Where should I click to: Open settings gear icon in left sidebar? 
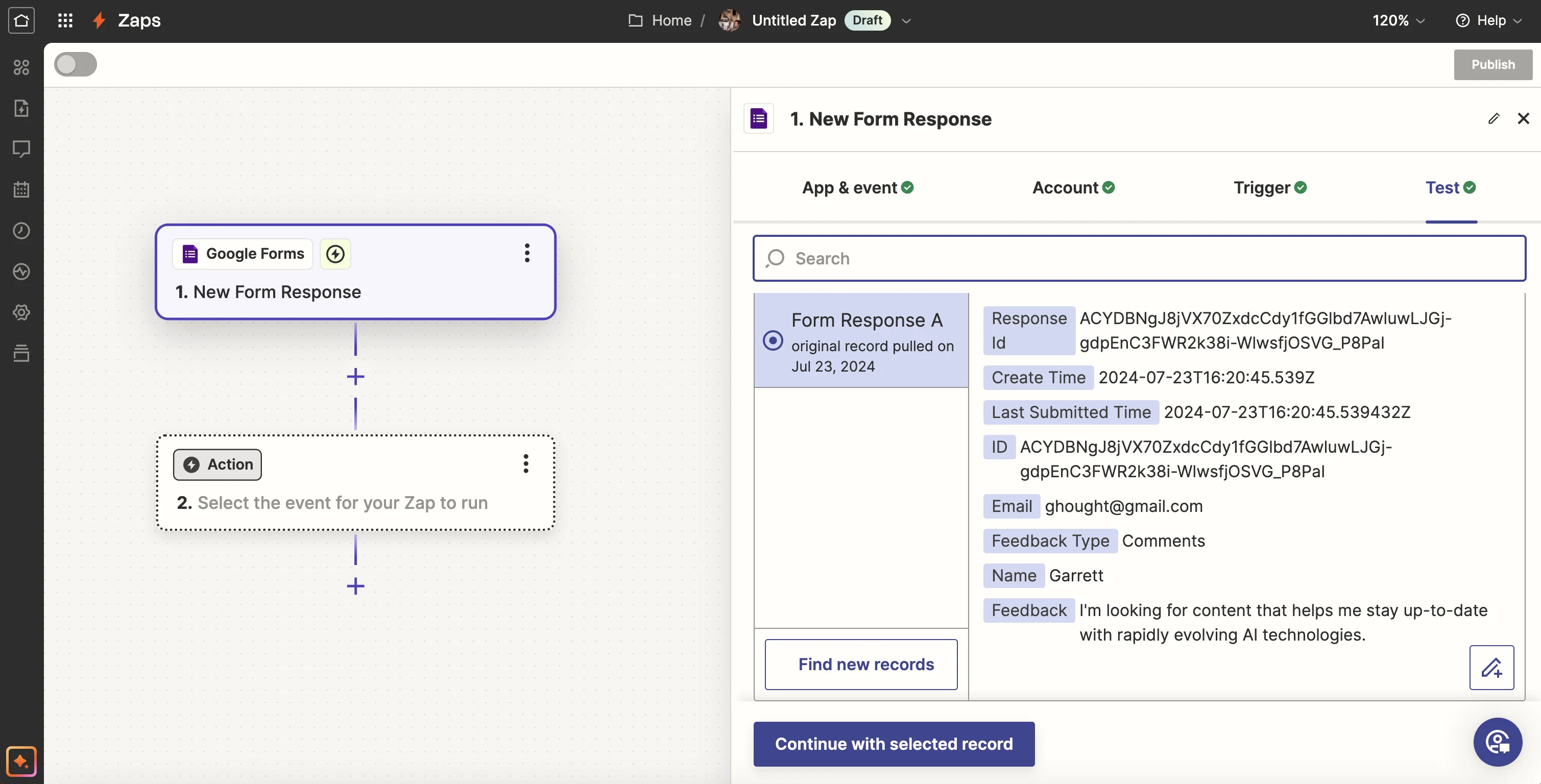pyautogui.click(x=21, y=312)
